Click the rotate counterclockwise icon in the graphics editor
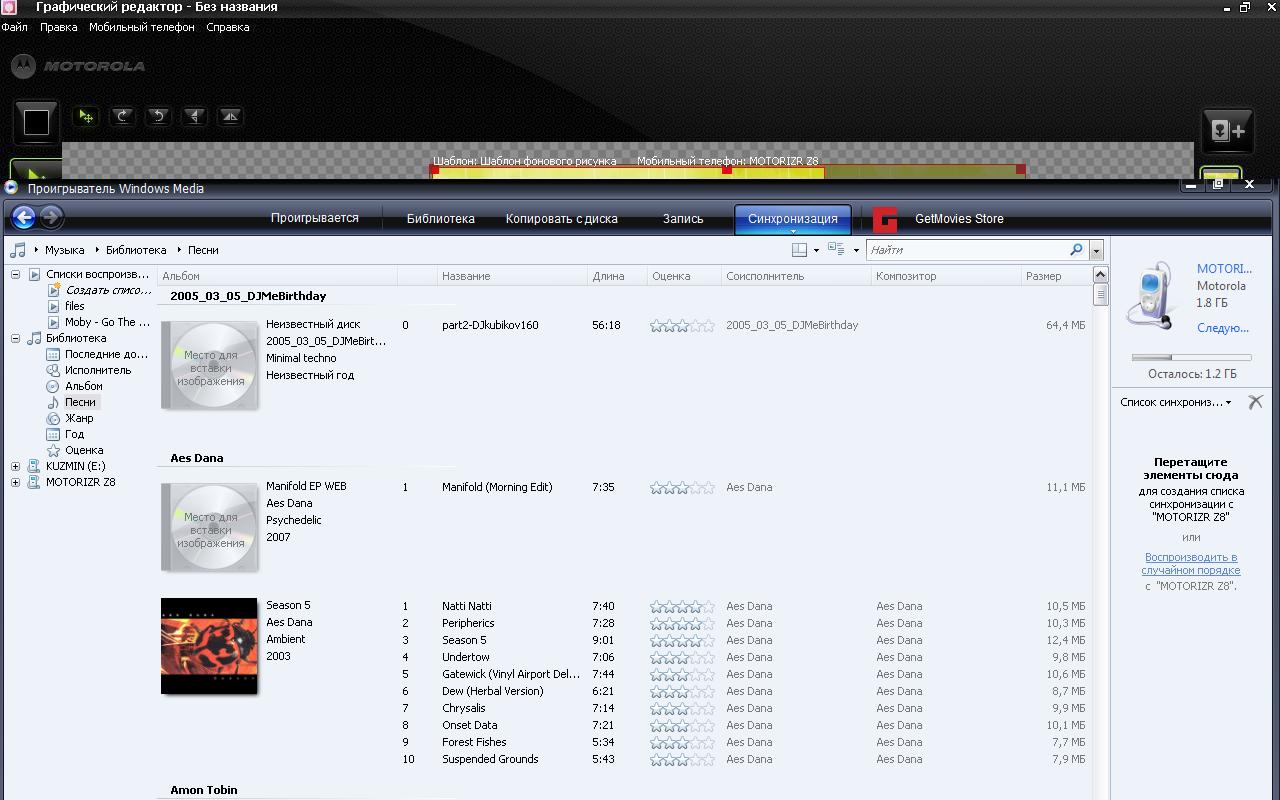Screen dimensions: 1280x800 click(x=158, y=116)
